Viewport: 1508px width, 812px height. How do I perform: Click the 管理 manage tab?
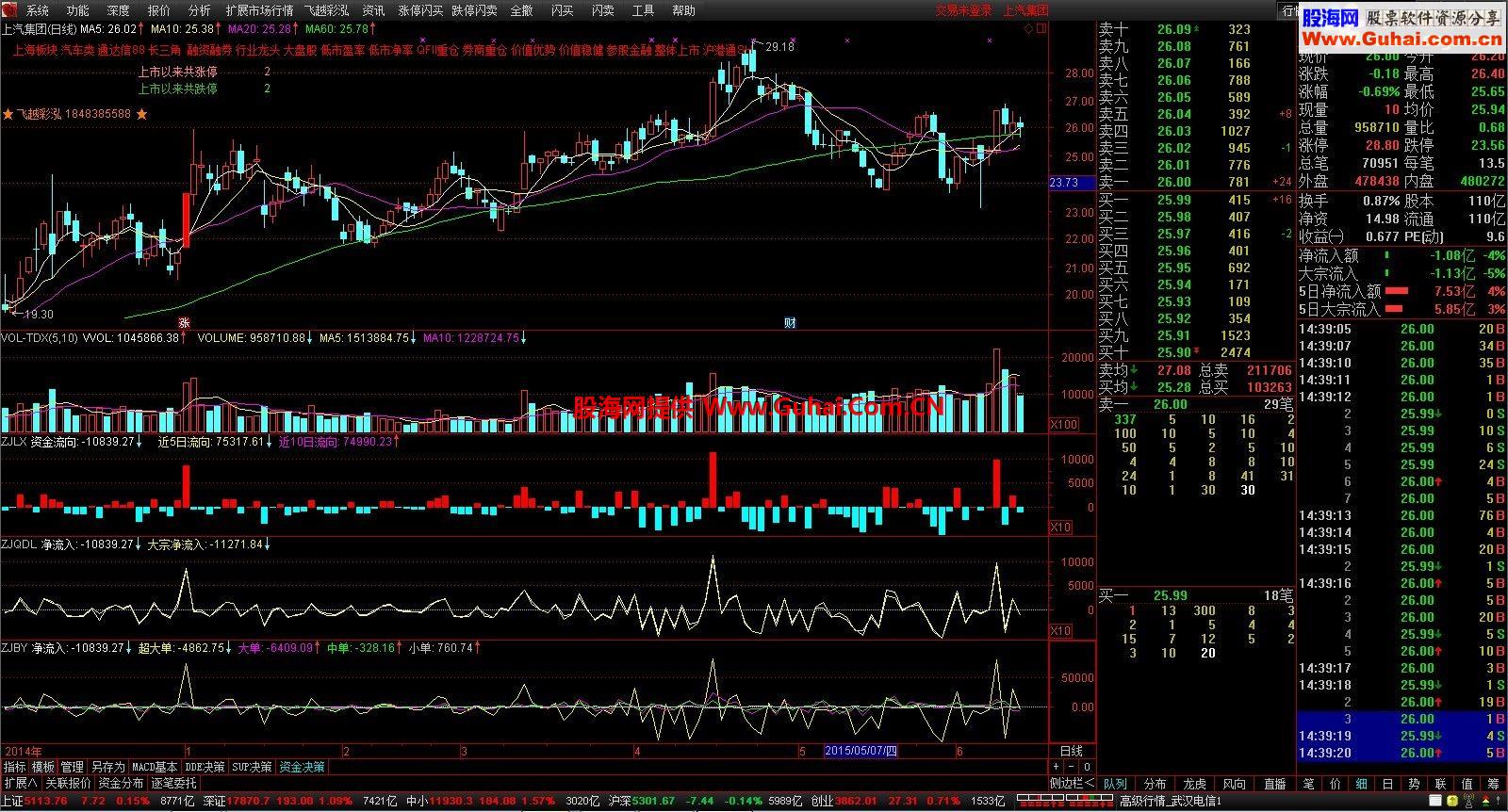(72, 767)
